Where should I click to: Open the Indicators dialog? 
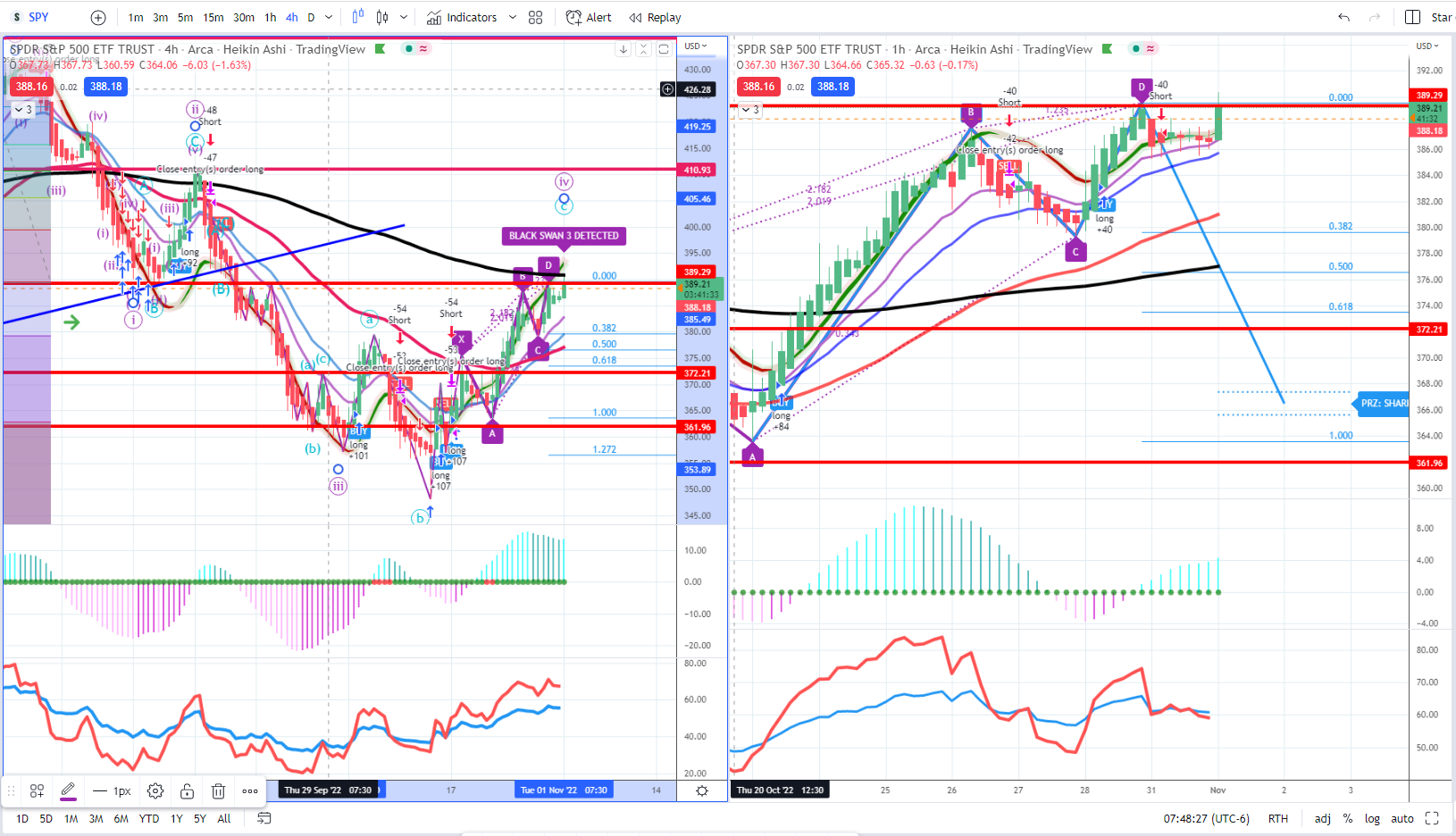click(462, 17)
